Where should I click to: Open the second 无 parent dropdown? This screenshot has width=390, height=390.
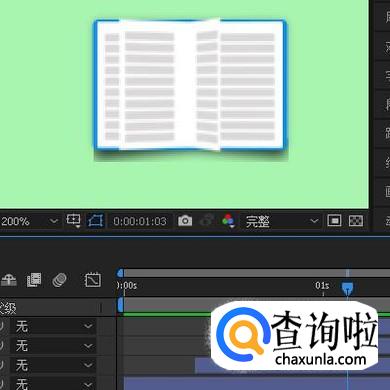coord(53,346)
